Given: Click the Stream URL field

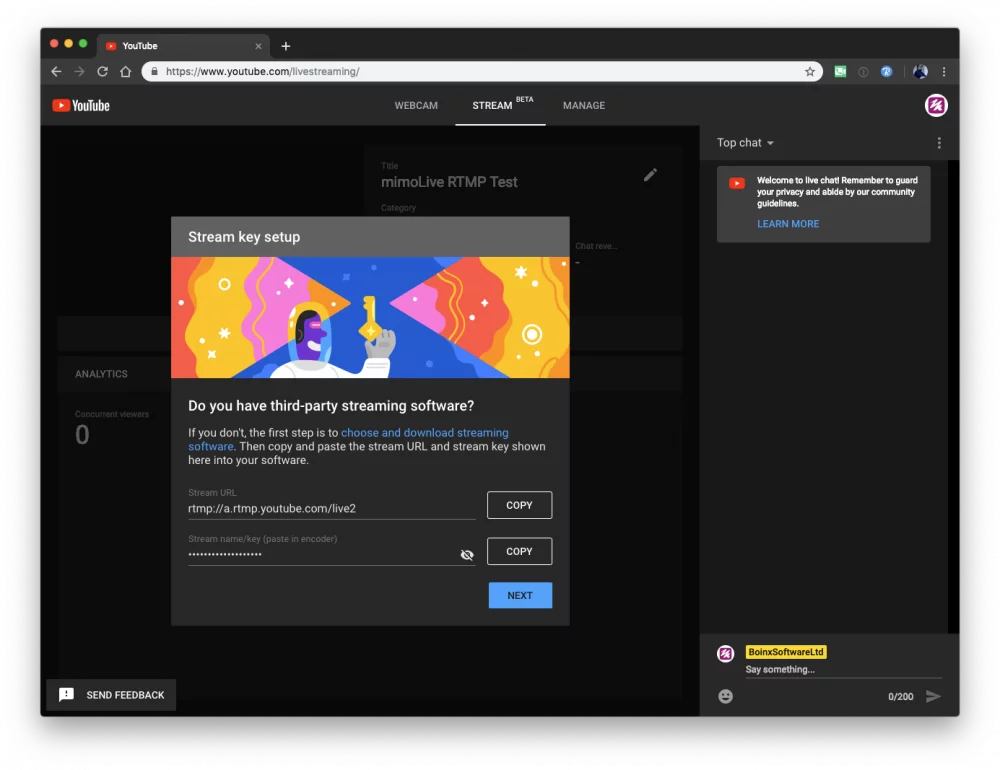Looking at the screenshot, I should tap(332, 508).
